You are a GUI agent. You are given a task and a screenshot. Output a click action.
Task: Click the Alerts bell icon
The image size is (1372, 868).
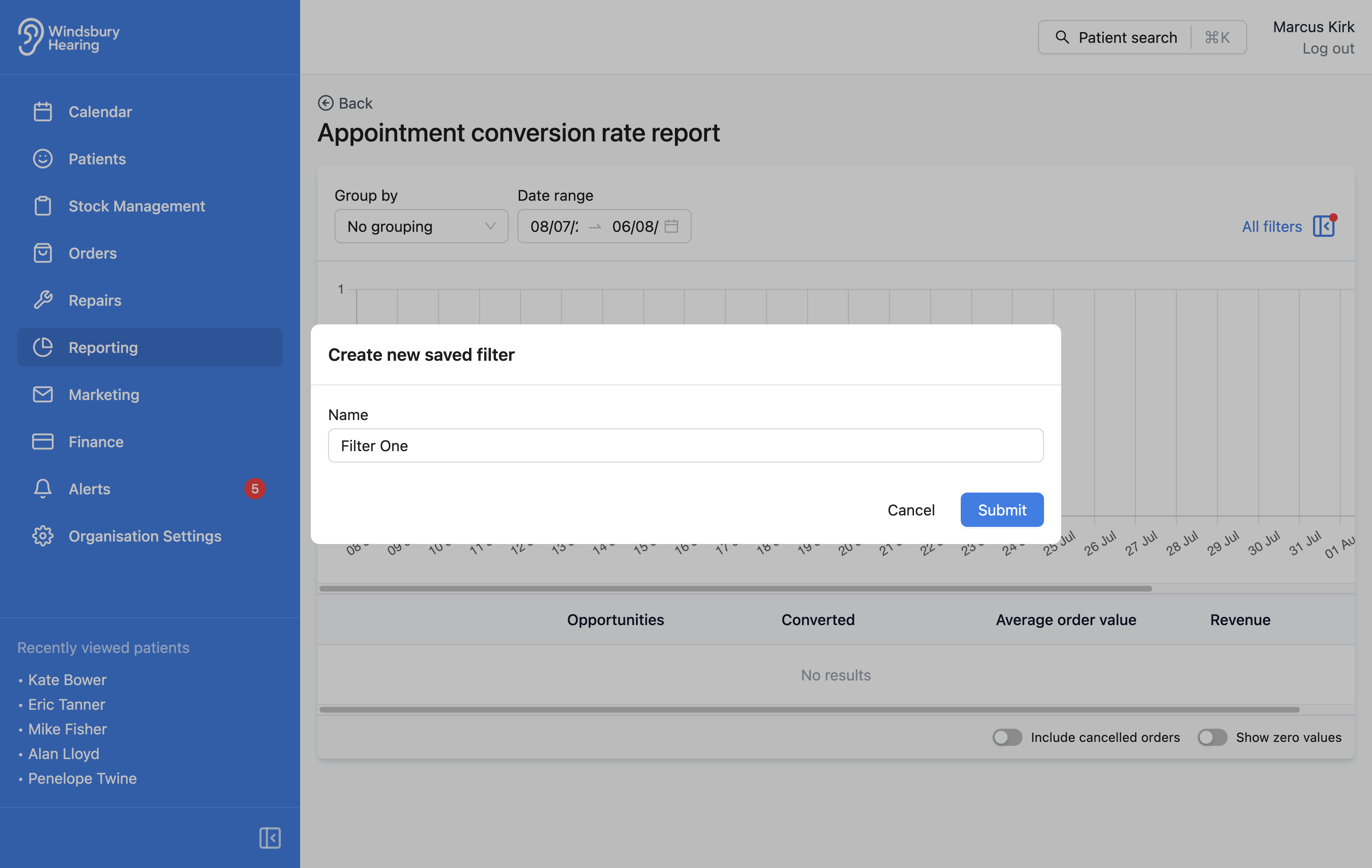[43, 489]
